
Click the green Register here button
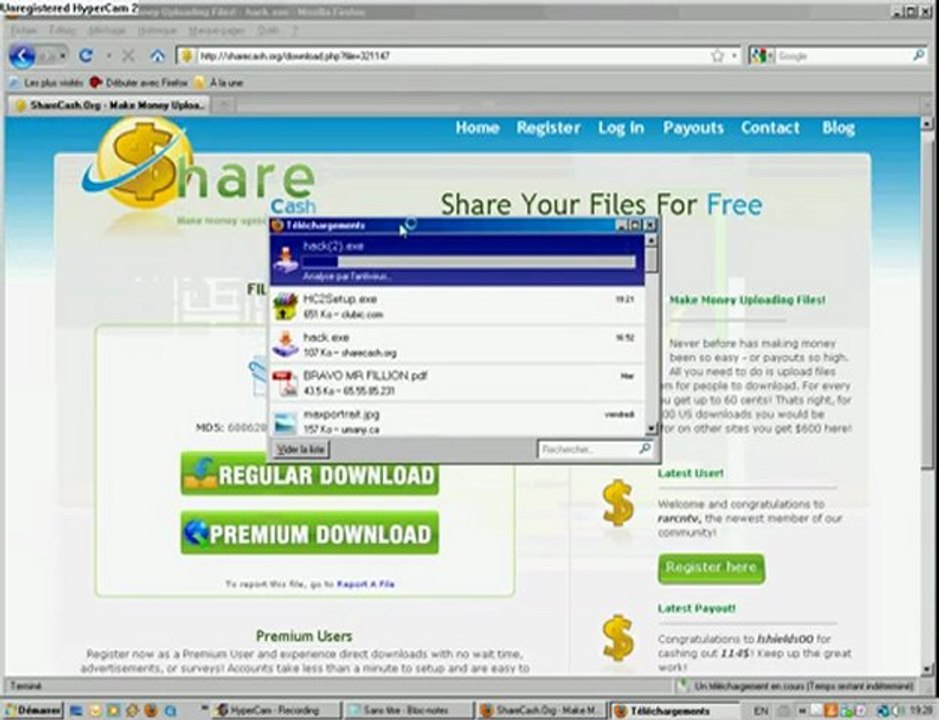tap(711, 568)
